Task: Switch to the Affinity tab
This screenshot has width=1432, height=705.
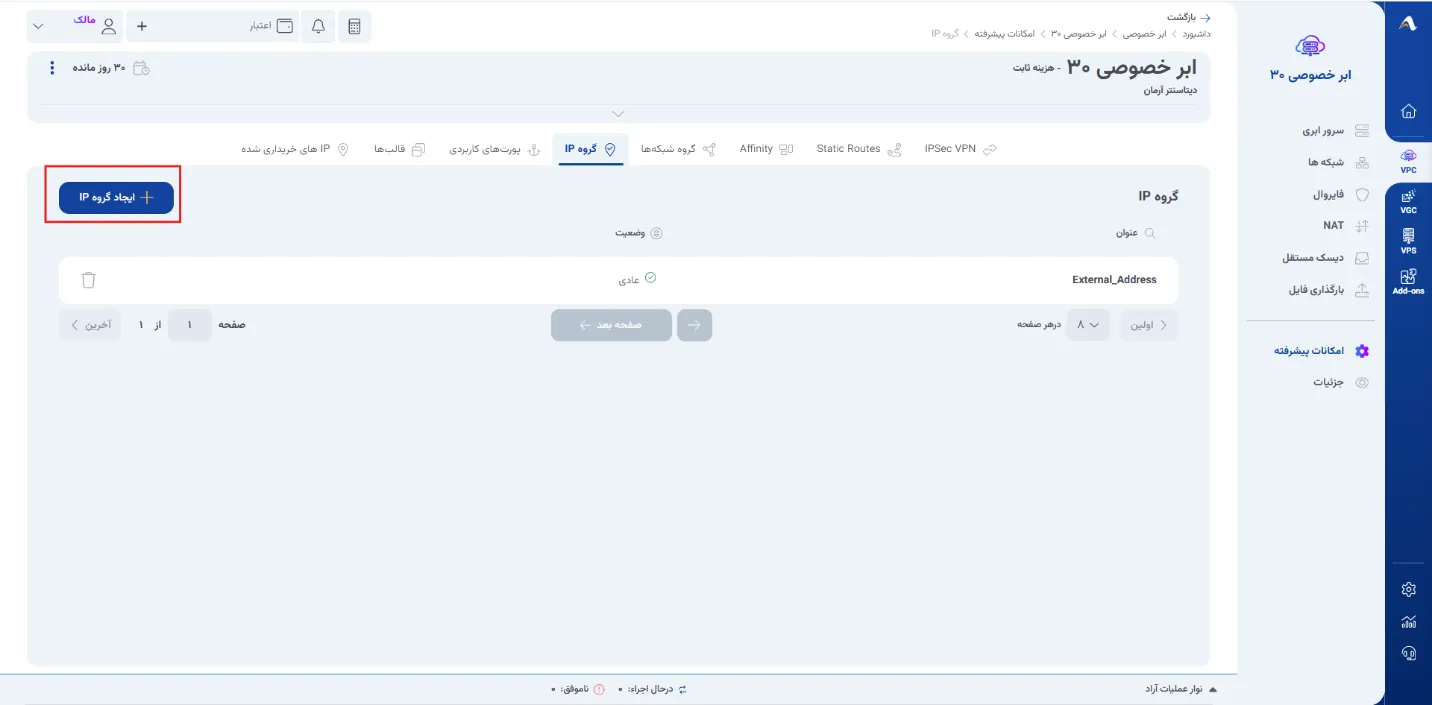Action: coord(766,149)
